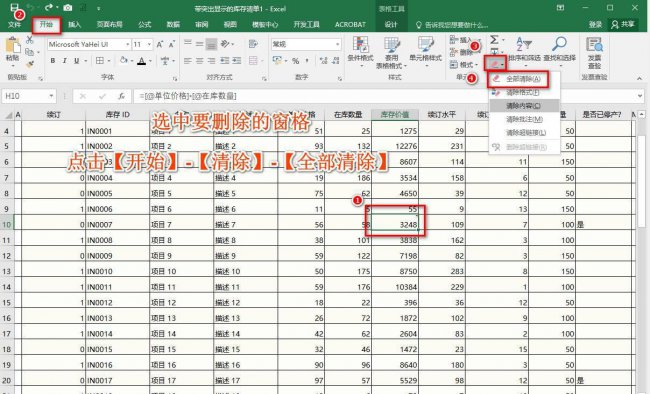650x394 pixels.
Task: Align text left
Action: [188, 61]
